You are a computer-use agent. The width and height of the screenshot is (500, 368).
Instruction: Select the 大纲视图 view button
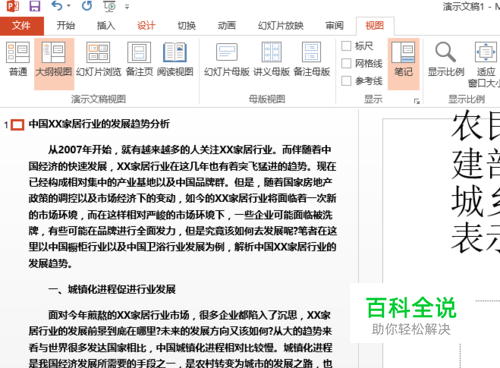pyautogui.click(x=54, y=63)
